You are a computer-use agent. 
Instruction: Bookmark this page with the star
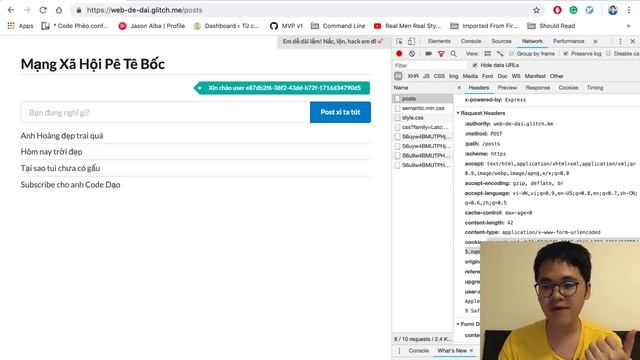536,10
